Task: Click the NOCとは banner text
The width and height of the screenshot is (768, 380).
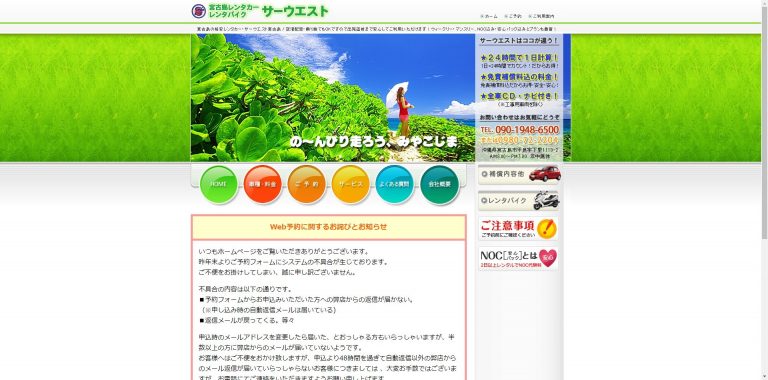Action: pyautogui.click(x=508, y=256)
